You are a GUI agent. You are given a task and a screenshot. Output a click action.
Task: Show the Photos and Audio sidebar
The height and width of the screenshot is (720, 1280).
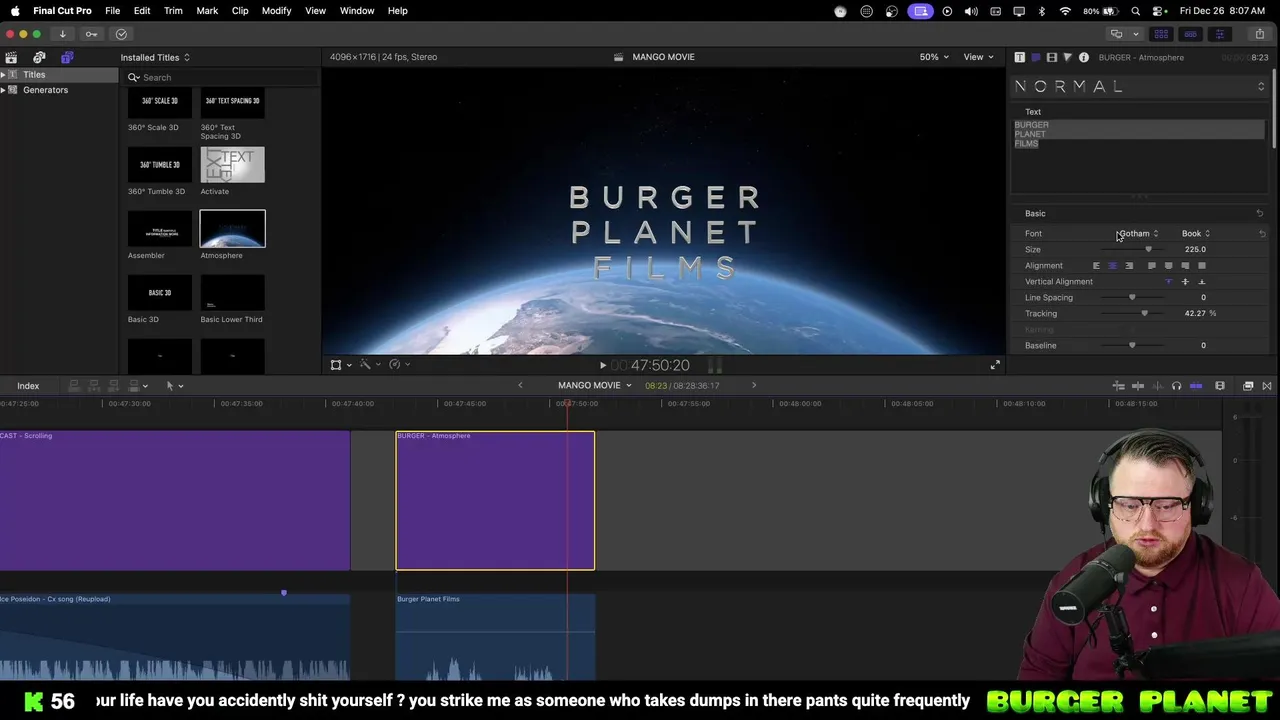[x=39, y=57]
